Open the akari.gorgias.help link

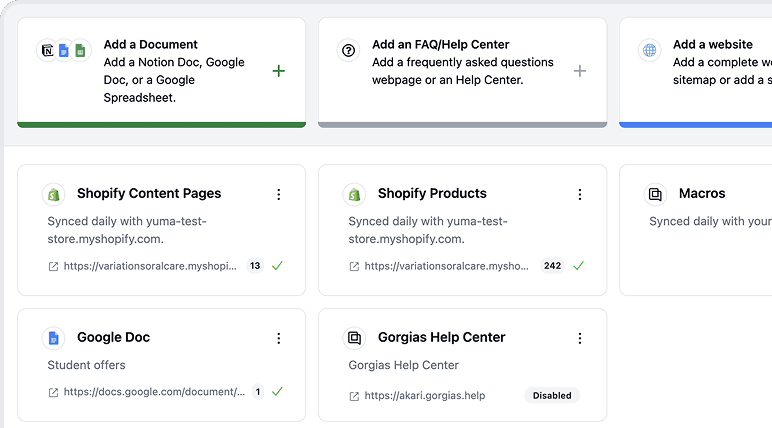tap(424, 396)
